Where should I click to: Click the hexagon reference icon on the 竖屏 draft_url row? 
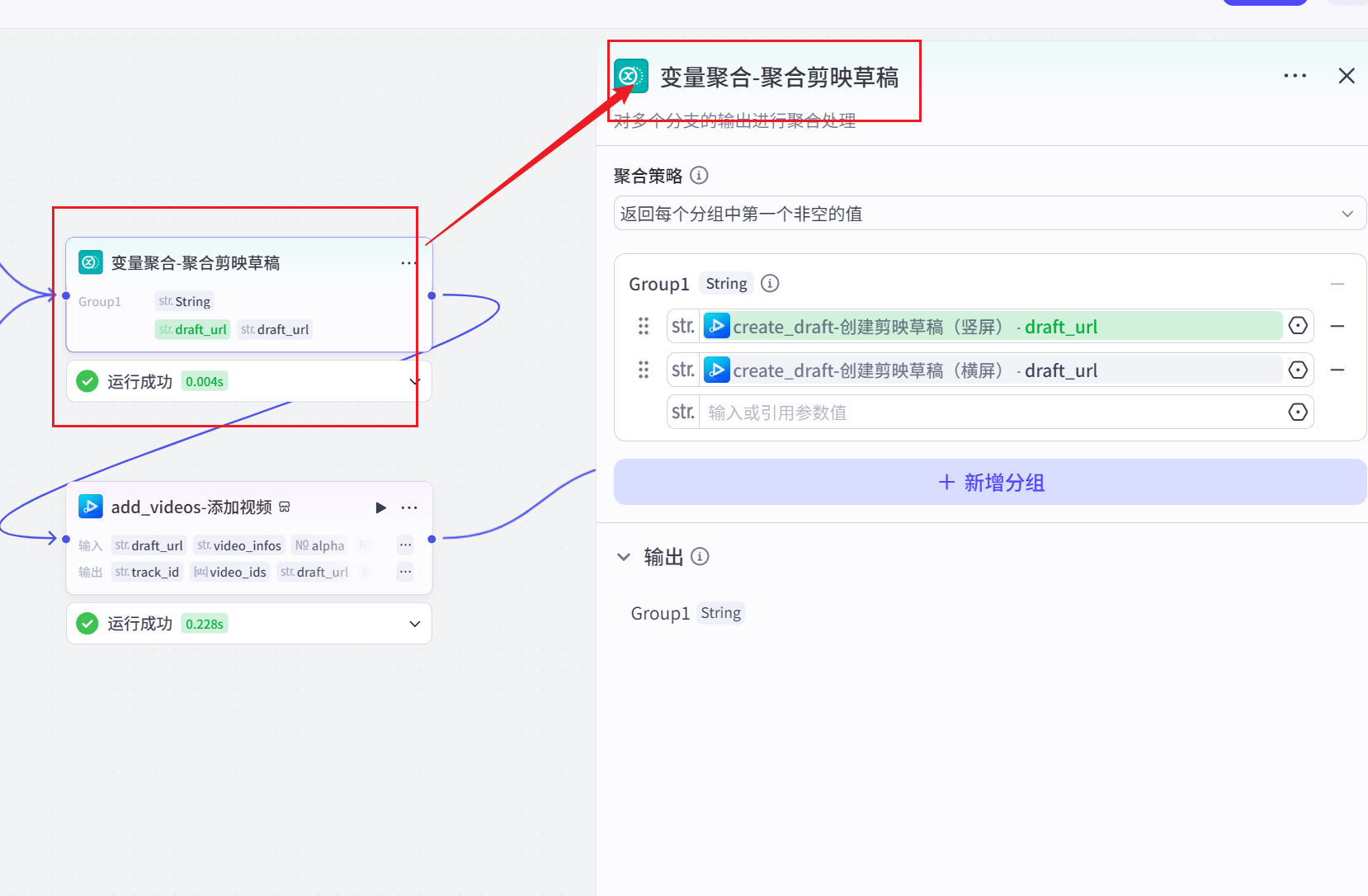[1297, 325]
